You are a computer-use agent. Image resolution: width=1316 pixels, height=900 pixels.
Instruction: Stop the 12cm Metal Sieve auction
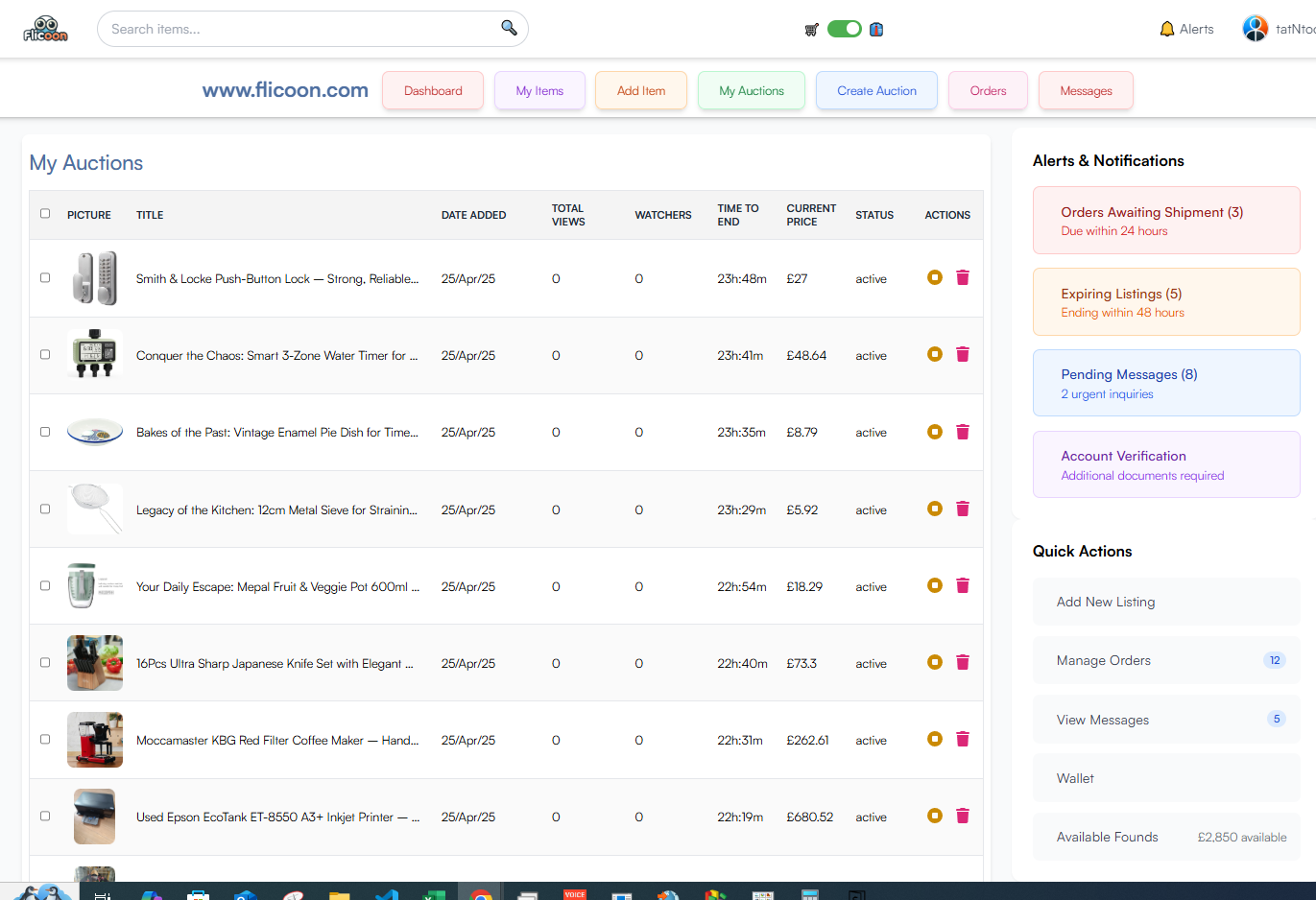click(935, 509)
